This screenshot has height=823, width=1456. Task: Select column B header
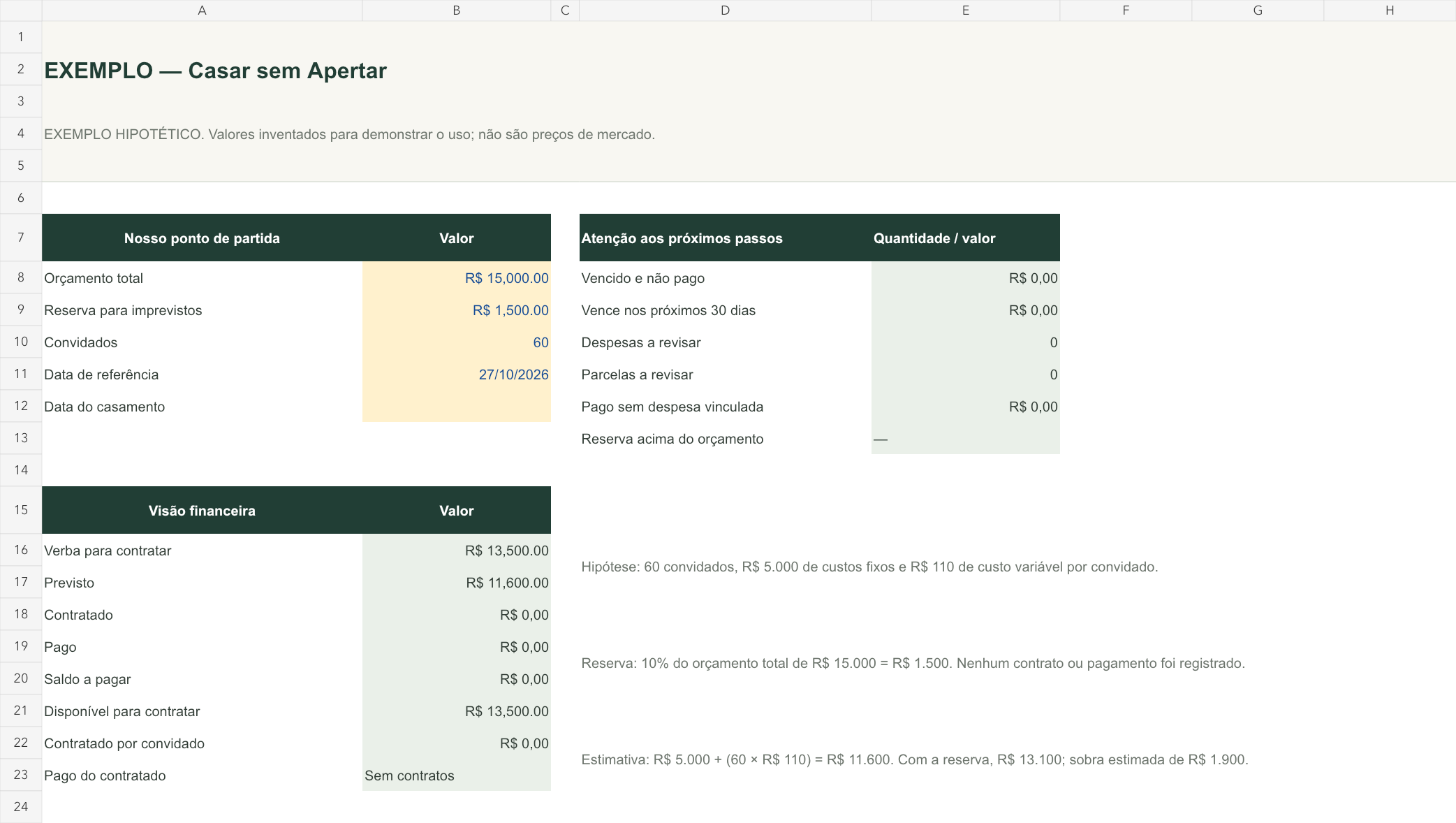coord(457,10)
